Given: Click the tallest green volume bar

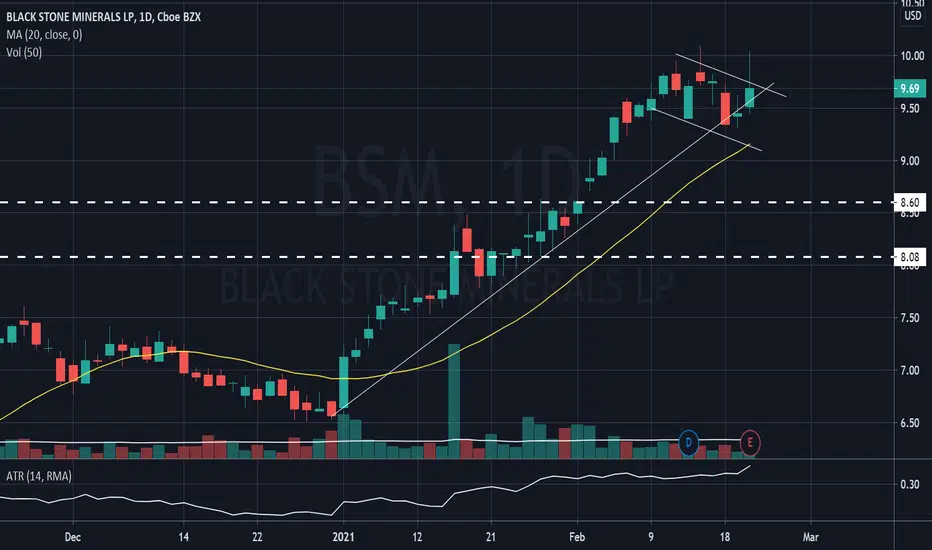Looking at the screenshot, I should (x=454, y=401).
